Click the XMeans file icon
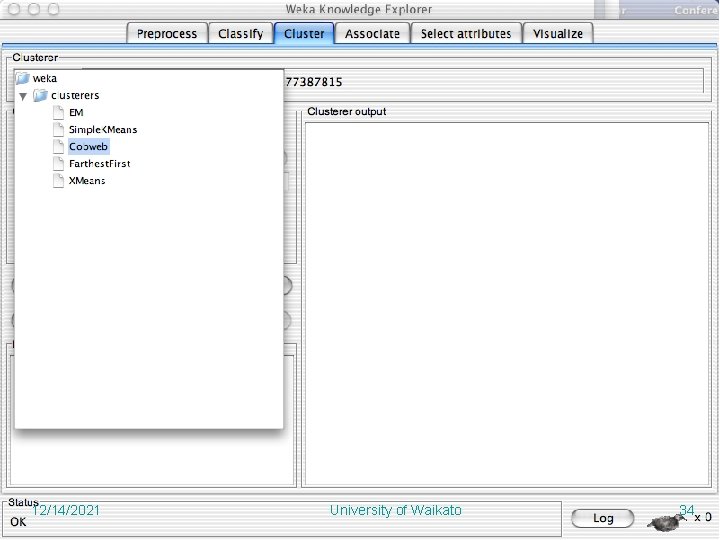Screen dimensions: 720x540 click(x=58, y=180)
